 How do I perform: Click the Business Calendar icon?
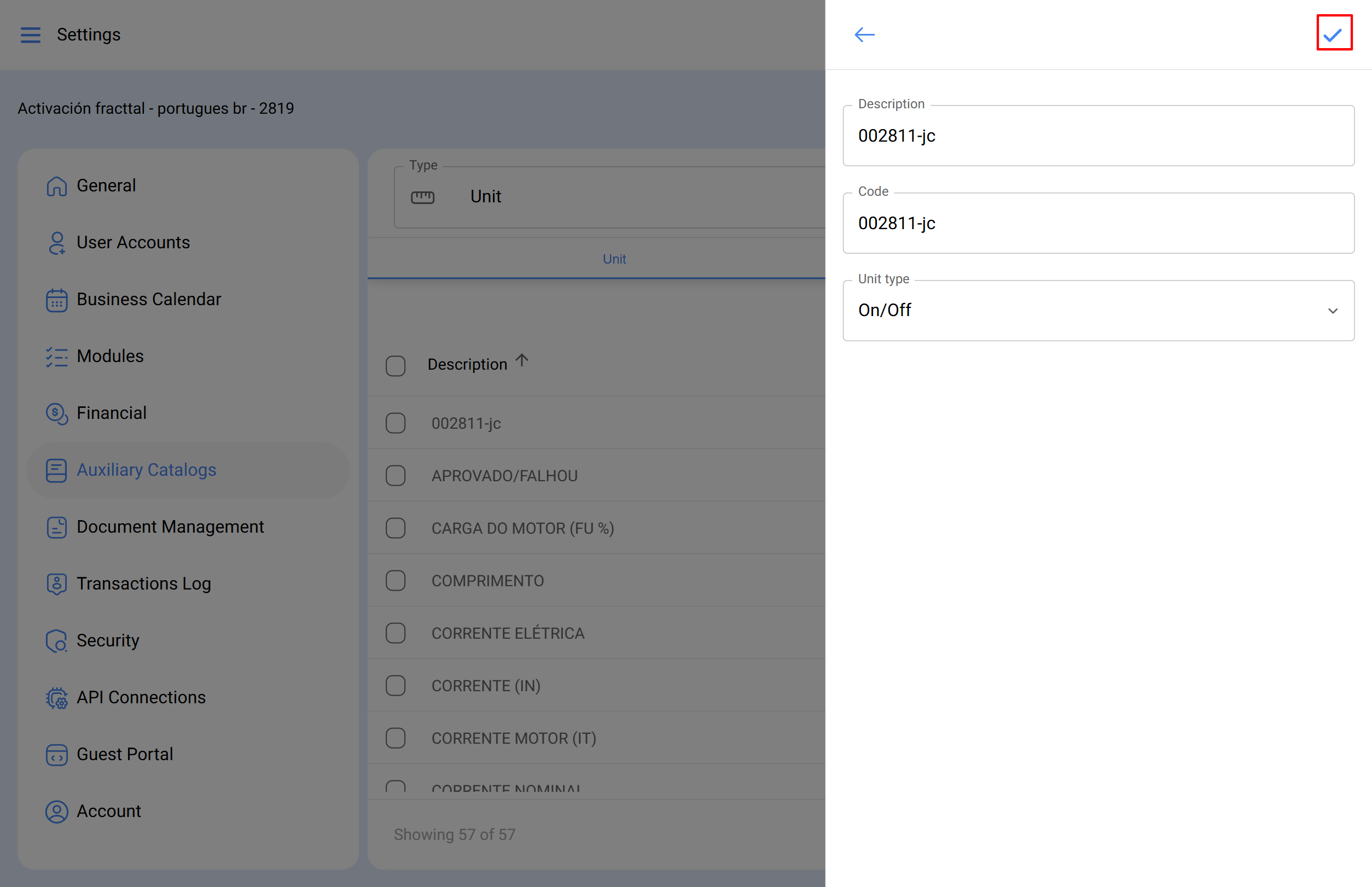(56, 300)
